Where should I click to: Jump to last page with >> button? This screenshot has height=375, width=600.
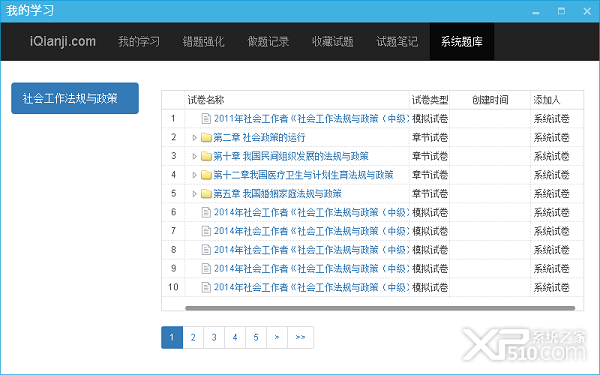coord(300,338)
